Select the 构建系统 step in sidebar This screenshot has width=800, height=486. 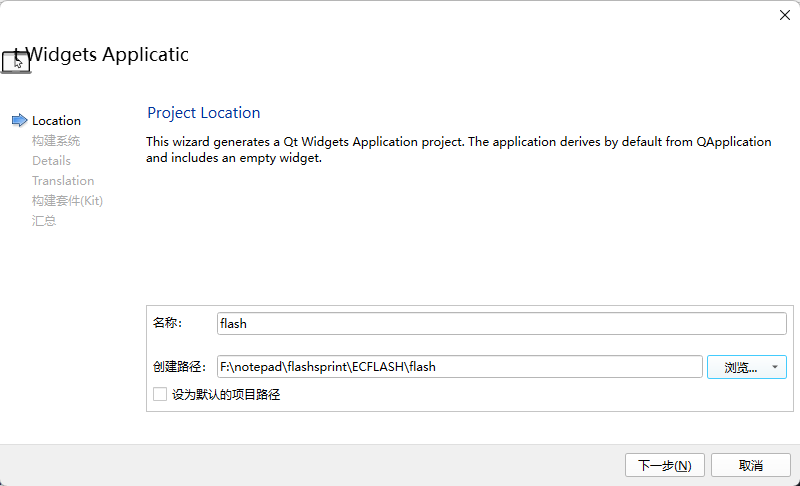tap(56, 141)
